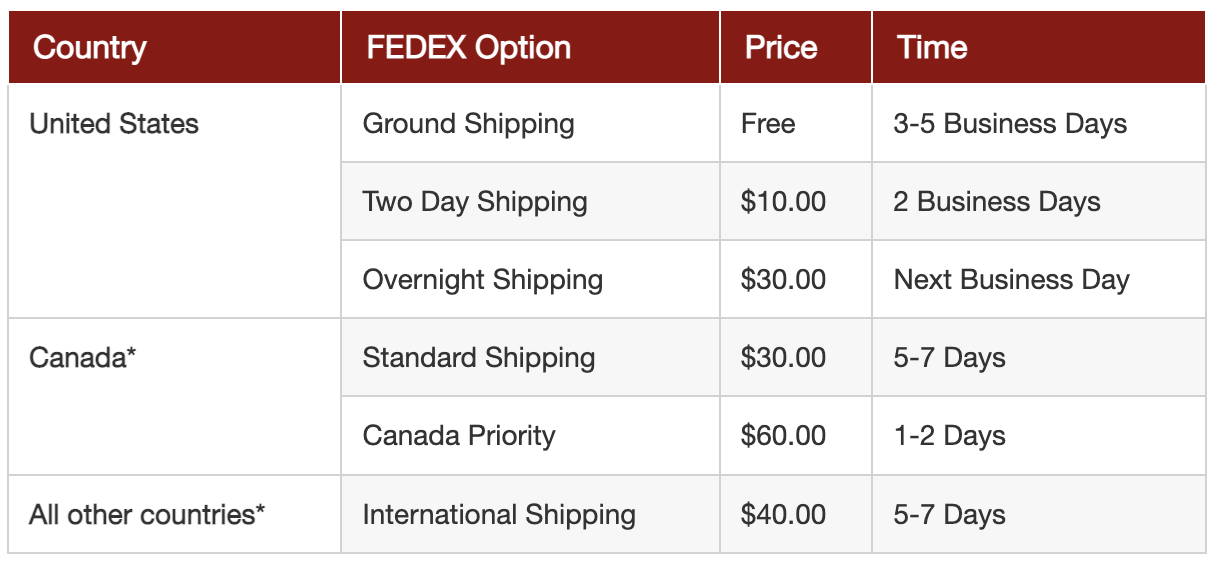Click the $60.00 price cell

coord(796,435)
